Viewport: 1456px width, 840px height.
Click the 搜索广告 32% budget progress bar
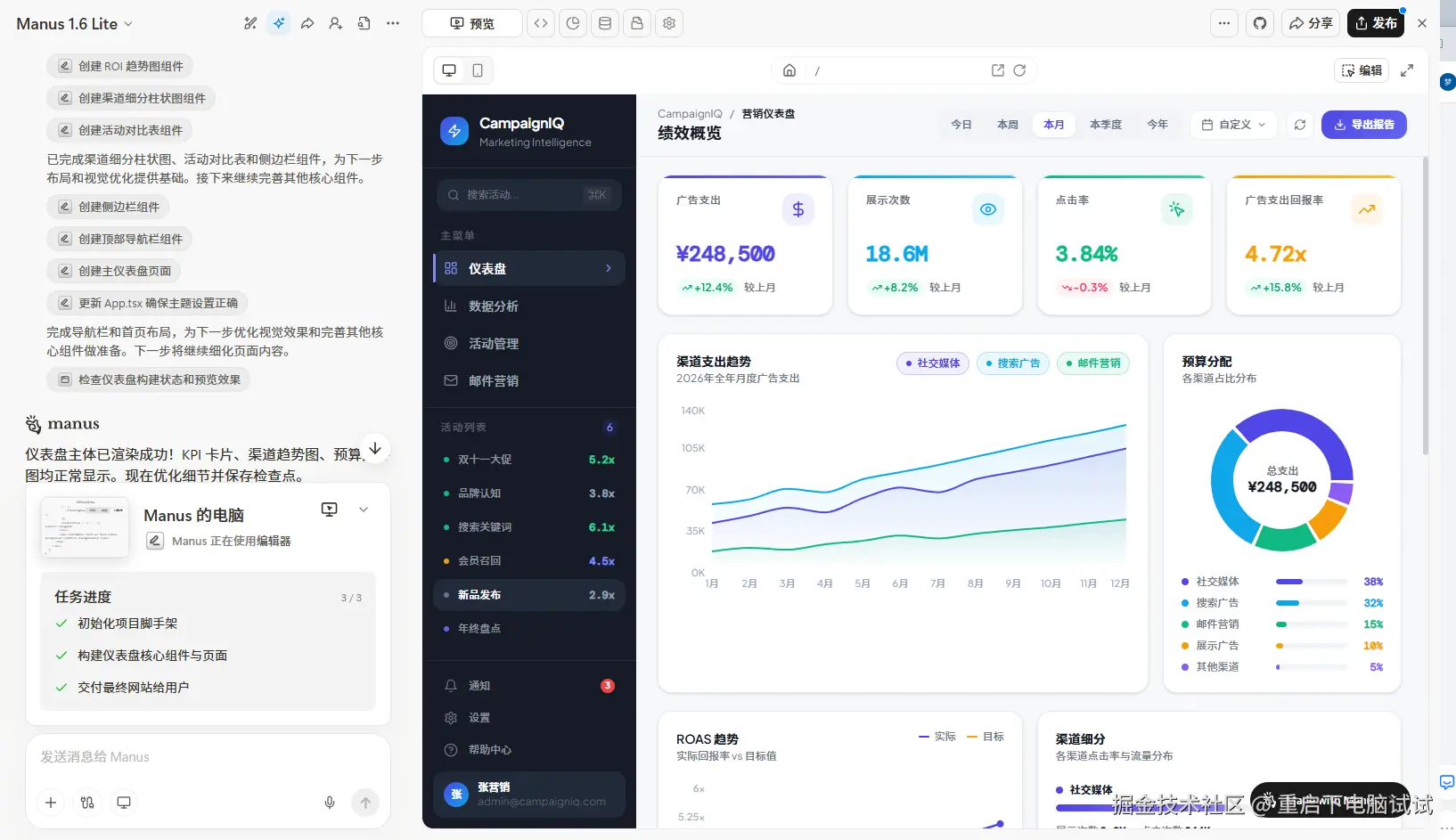(1311, 603)
